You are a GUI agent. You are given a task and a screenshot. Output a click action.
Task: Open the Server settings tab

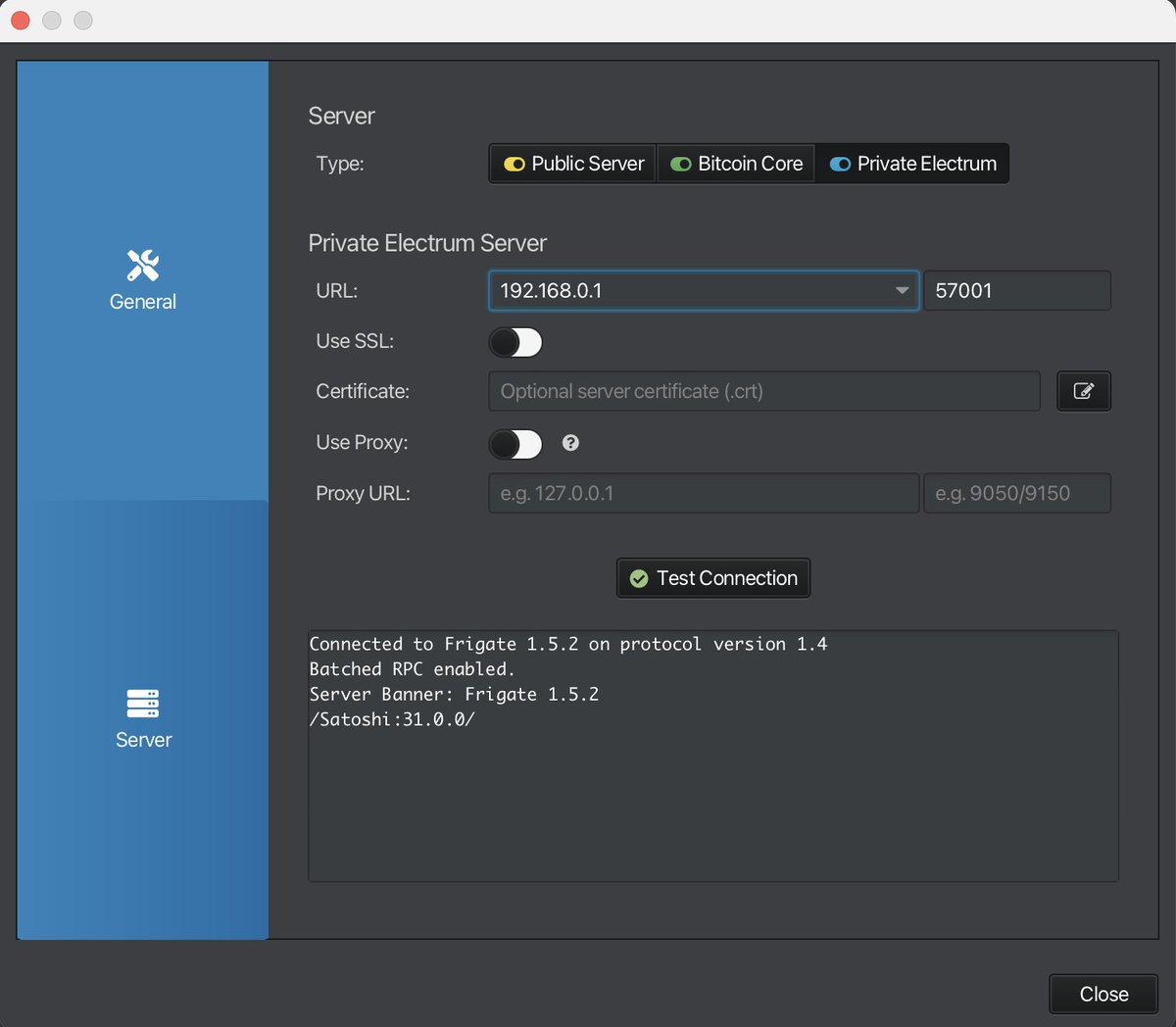click(x=143, y=719)
